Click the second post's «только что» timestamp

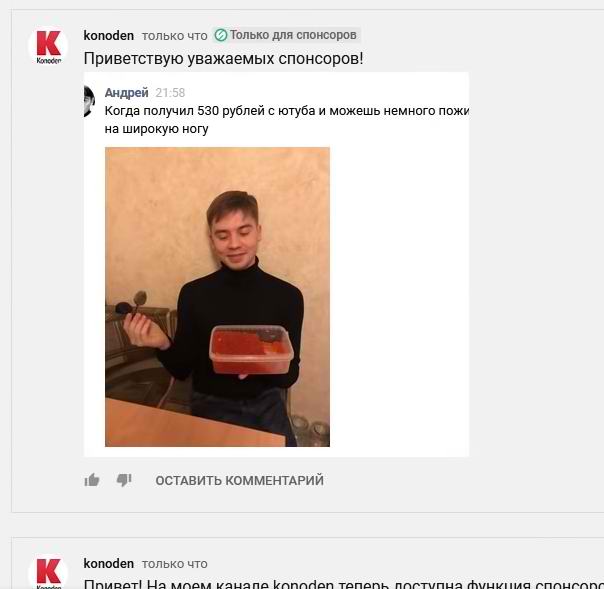[174, 564]
